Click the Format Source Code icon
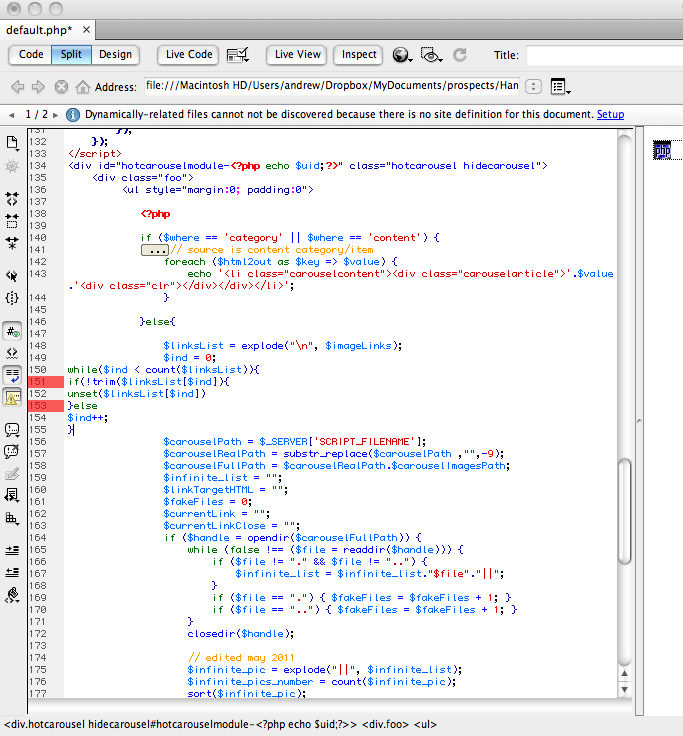The height and width of the screenshot is (736, 683). coord(12,595)
